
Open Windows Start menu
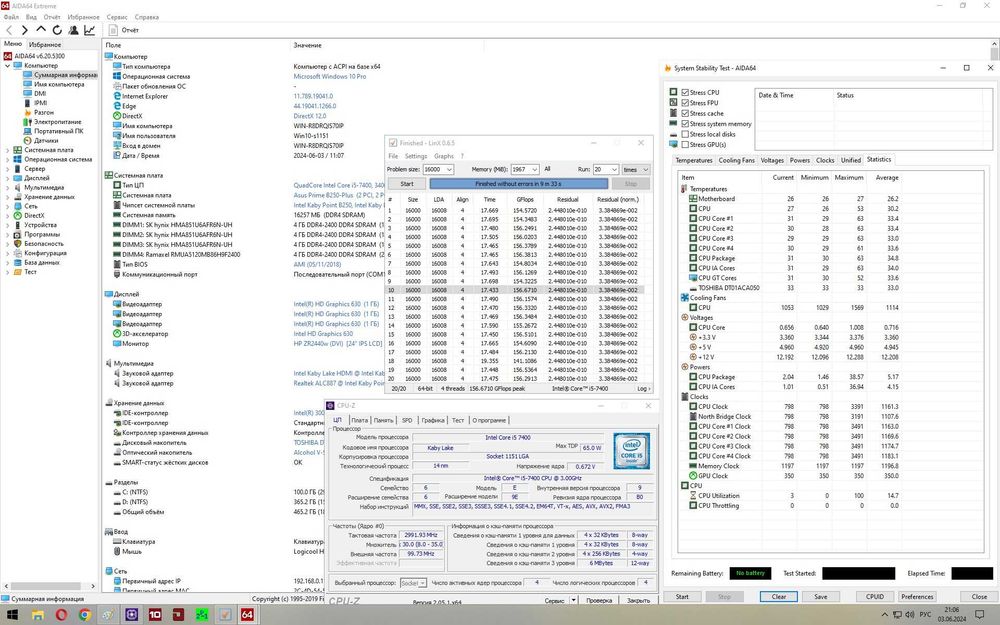12,615
